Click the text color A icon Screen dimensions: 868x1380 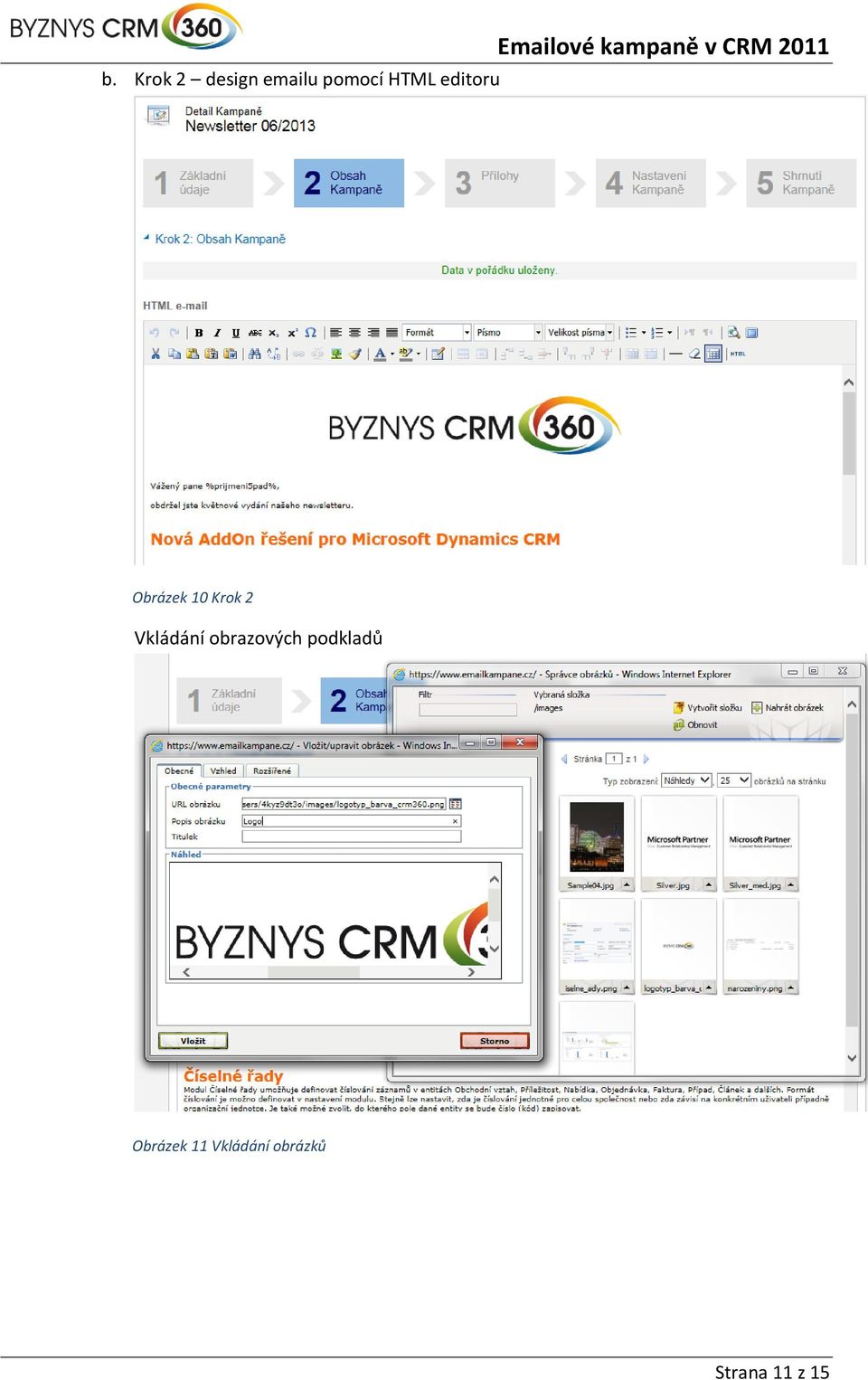[x=381, y=354]
